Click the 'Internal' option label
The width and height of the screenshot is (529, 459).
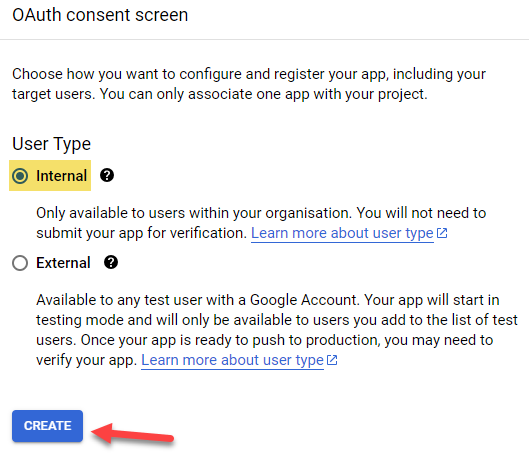click(x=61, y=176)
